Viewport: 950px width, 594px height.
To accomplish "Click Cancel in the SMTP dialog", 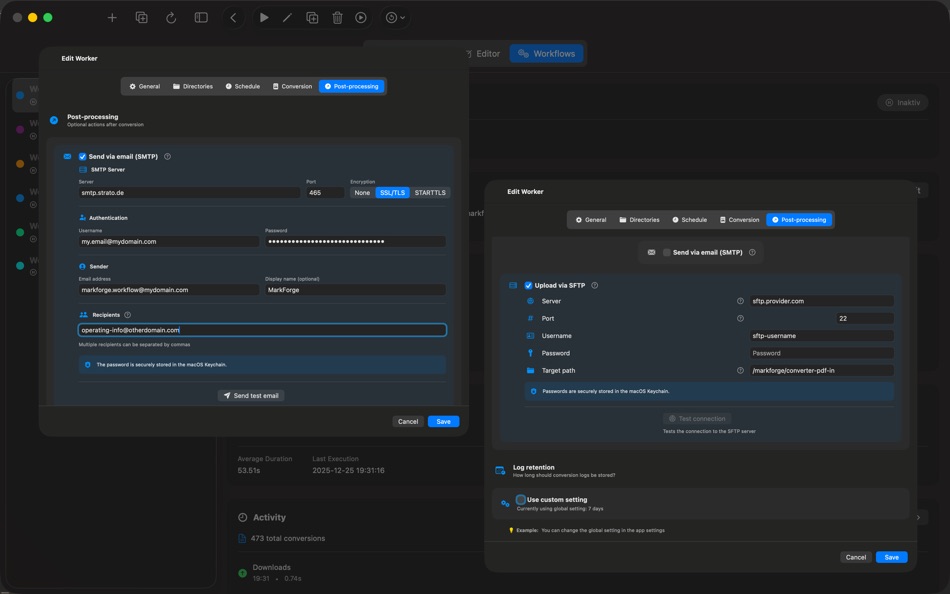I will point(408,421).
